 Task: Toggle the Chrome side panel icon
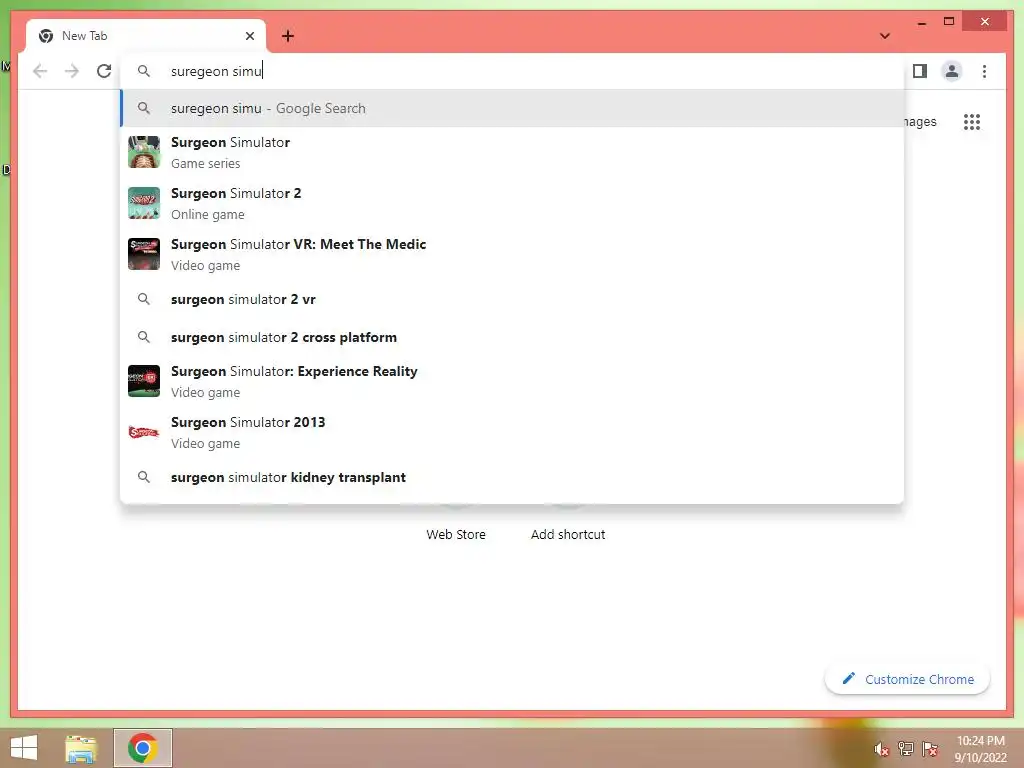tap(920, 71)
